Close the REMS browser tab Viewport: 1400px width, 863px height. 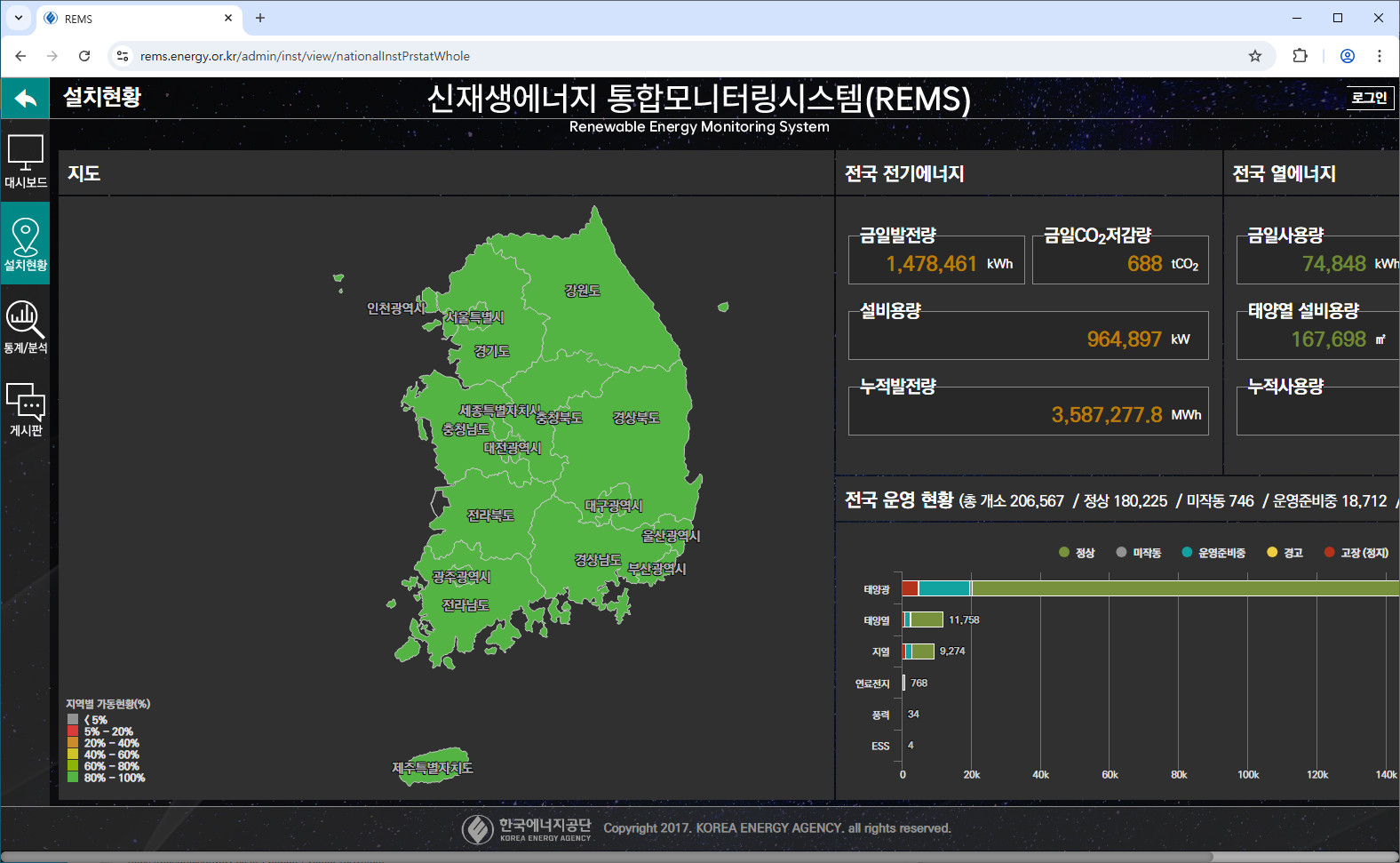228,18
